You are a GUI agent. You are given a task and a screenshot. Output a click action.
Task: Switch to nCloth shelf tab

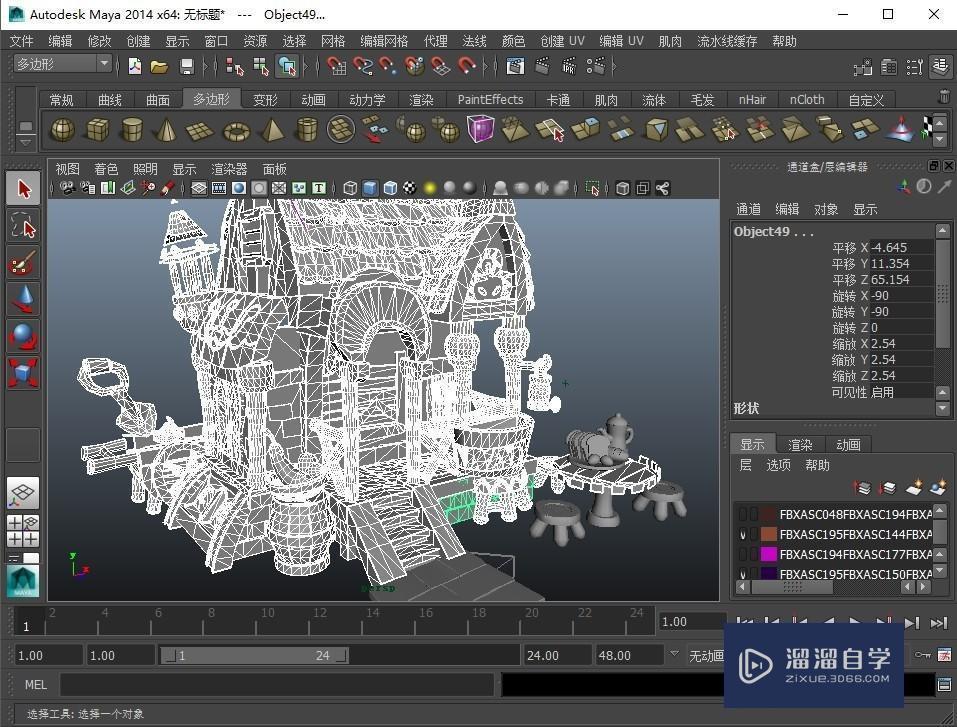807,99
